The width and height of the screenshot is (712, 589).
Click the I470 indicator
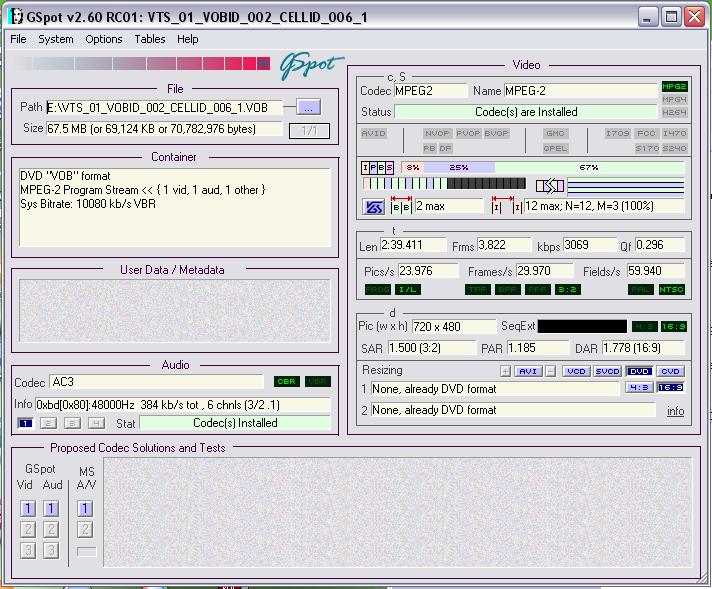point(674,133)
